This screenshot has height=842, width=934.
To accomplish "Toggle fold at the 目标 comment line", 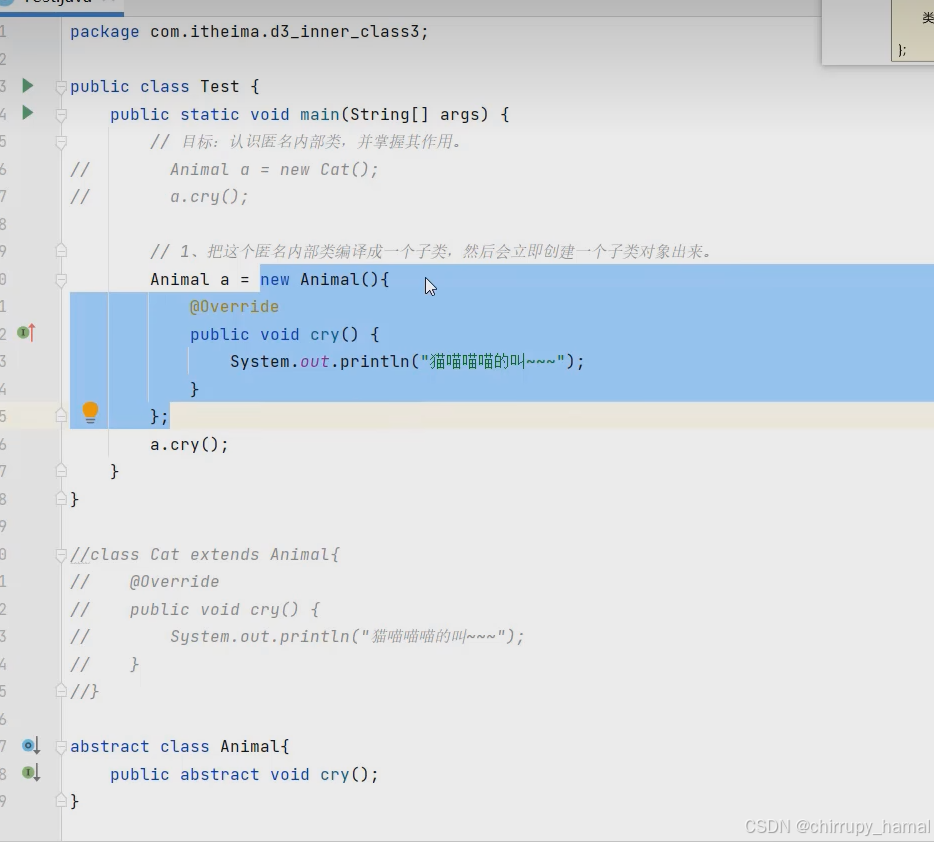I will pos(61,142).
